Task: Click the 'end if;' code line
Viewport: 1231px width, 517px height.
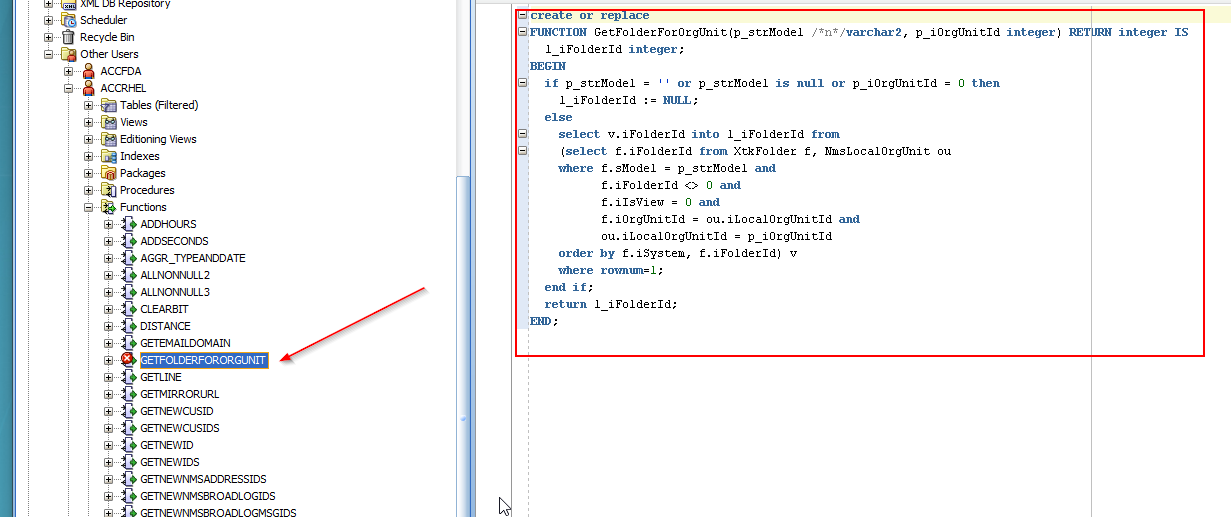Action: 569,287
